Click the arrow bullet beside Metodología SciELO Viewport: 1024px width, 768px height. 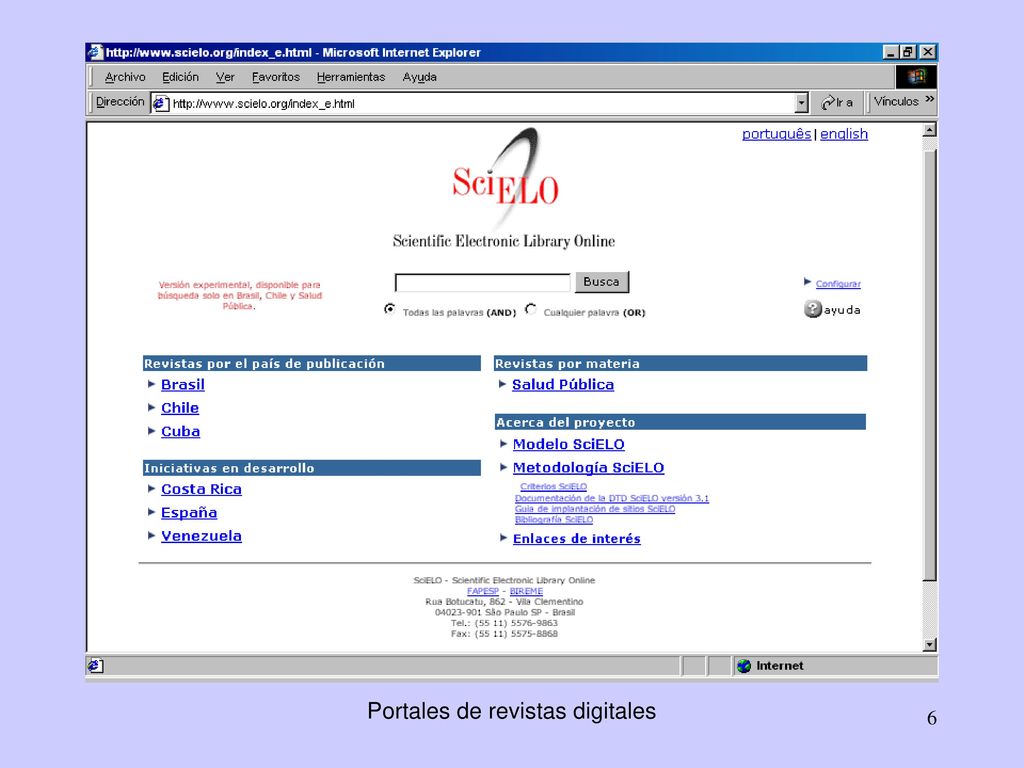(x=504, y=467)
